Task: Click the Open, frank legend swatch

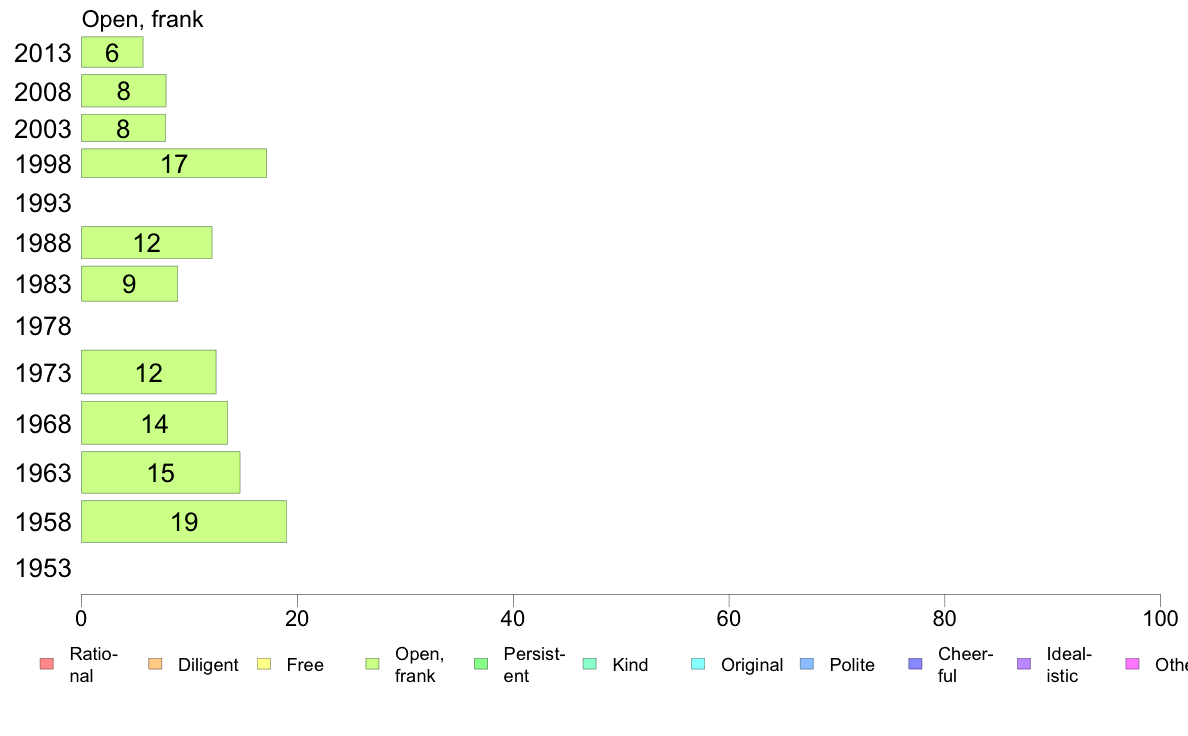Action: click(x=372, y=664)
